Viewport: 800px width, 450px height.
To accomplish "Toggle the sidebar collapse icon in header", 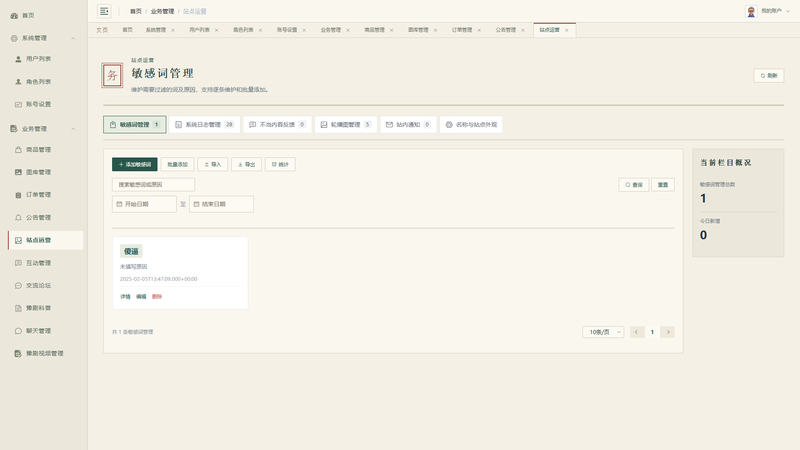I will [104, 11].
